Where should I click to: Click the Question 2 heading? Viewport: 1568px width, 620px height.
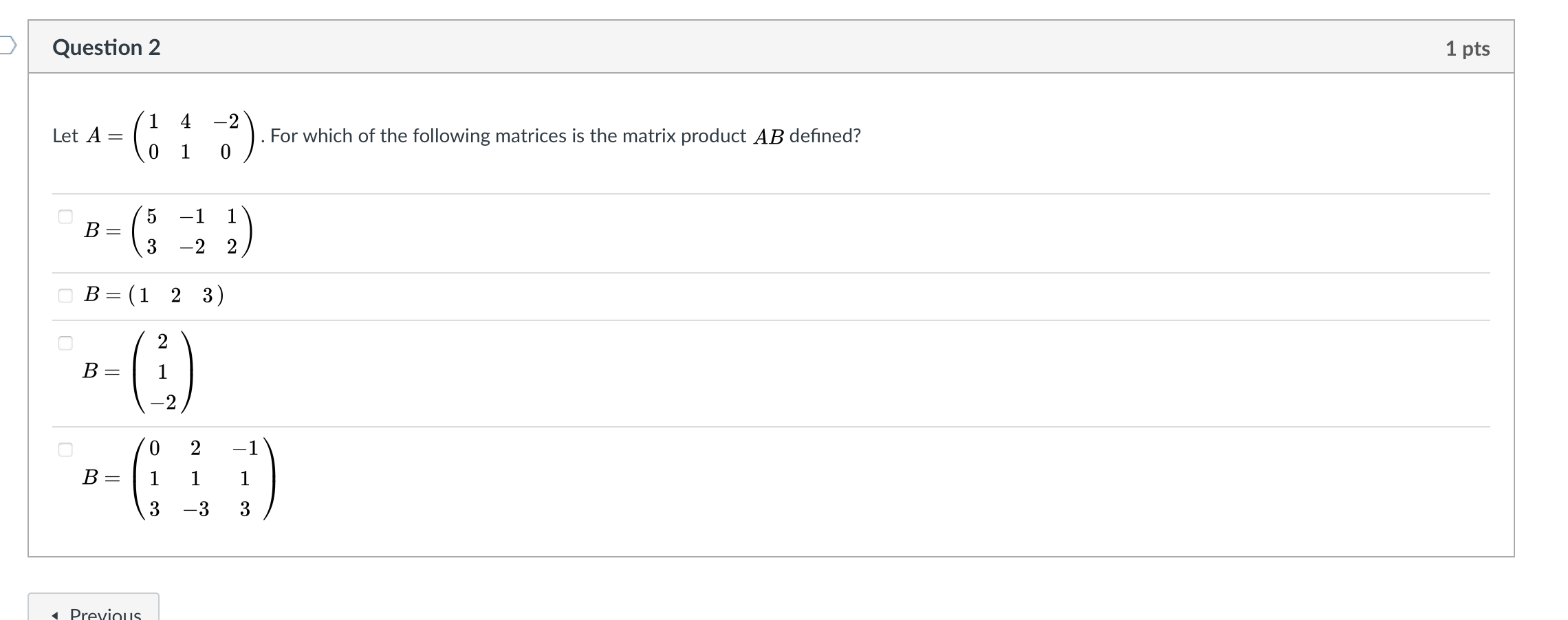107,47
